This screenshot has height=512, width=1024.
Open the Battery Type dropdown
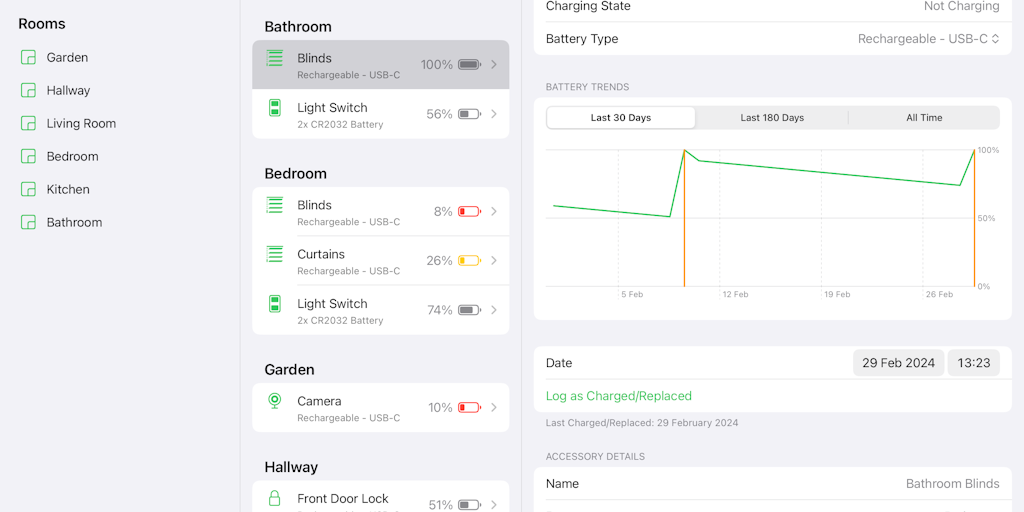929,39
